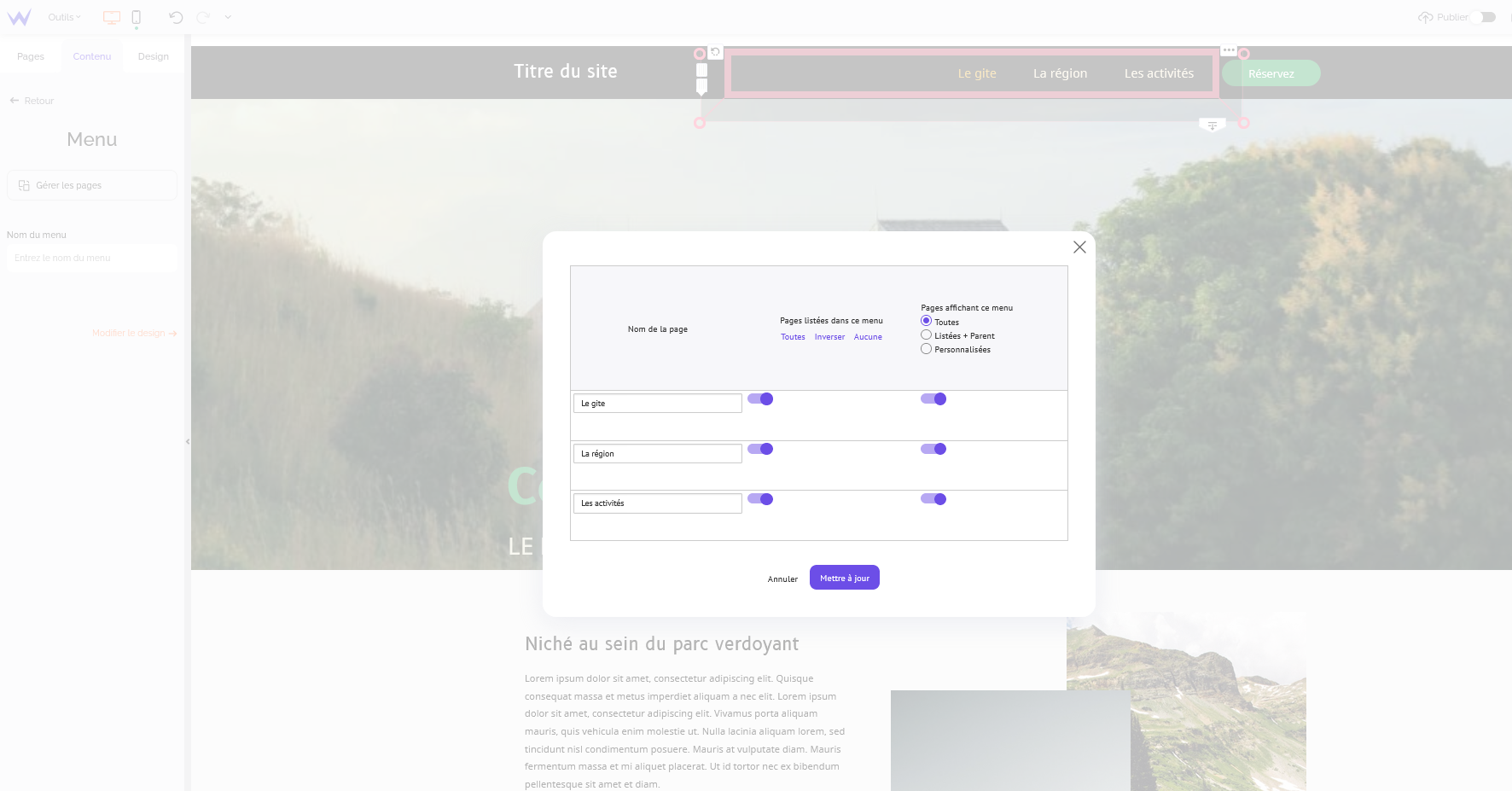The width and height of the screenshot is (1512, 791).
Task: Open the Contenu tab
Action: (x=92, y=56)
